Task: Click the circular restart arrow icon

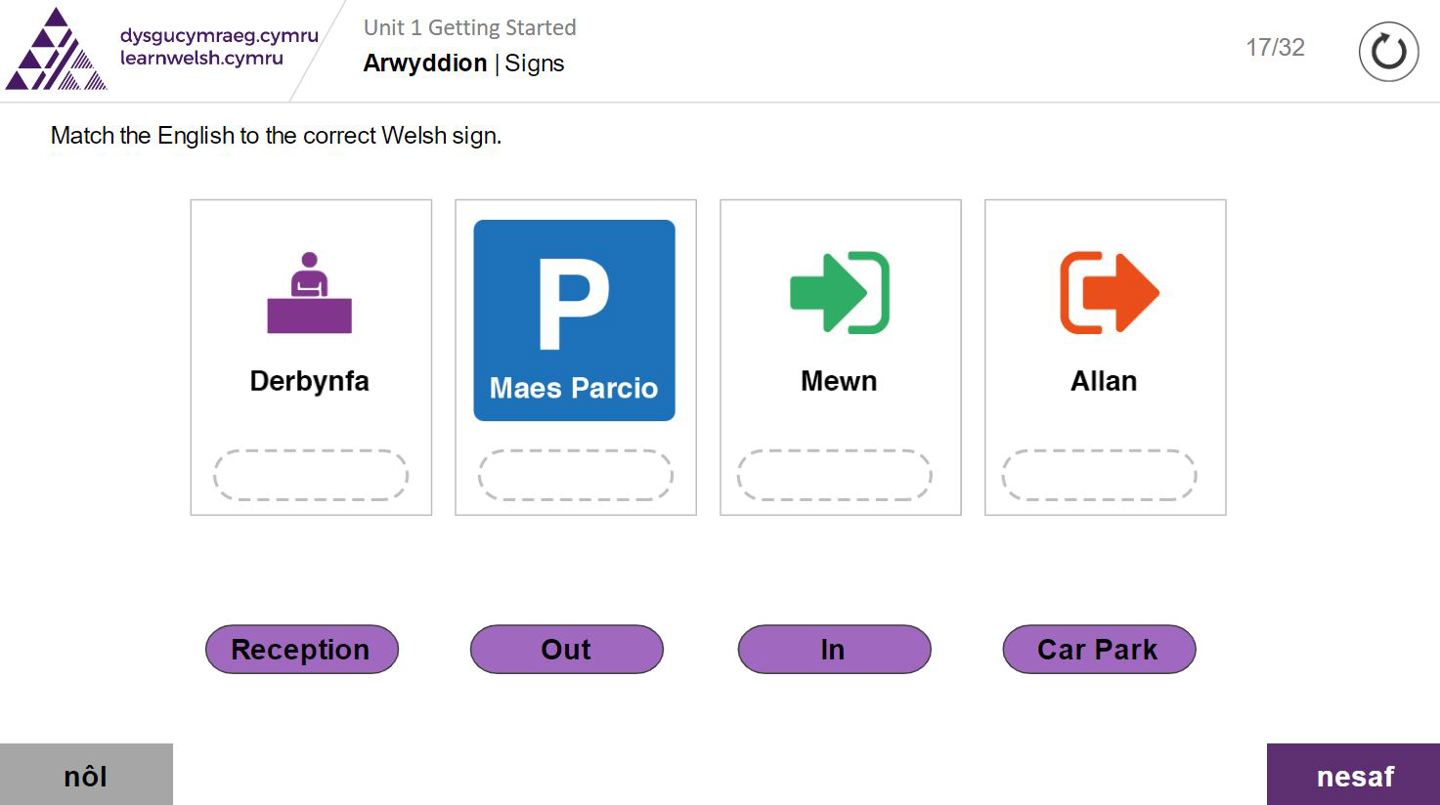Action: [1388, 51]
